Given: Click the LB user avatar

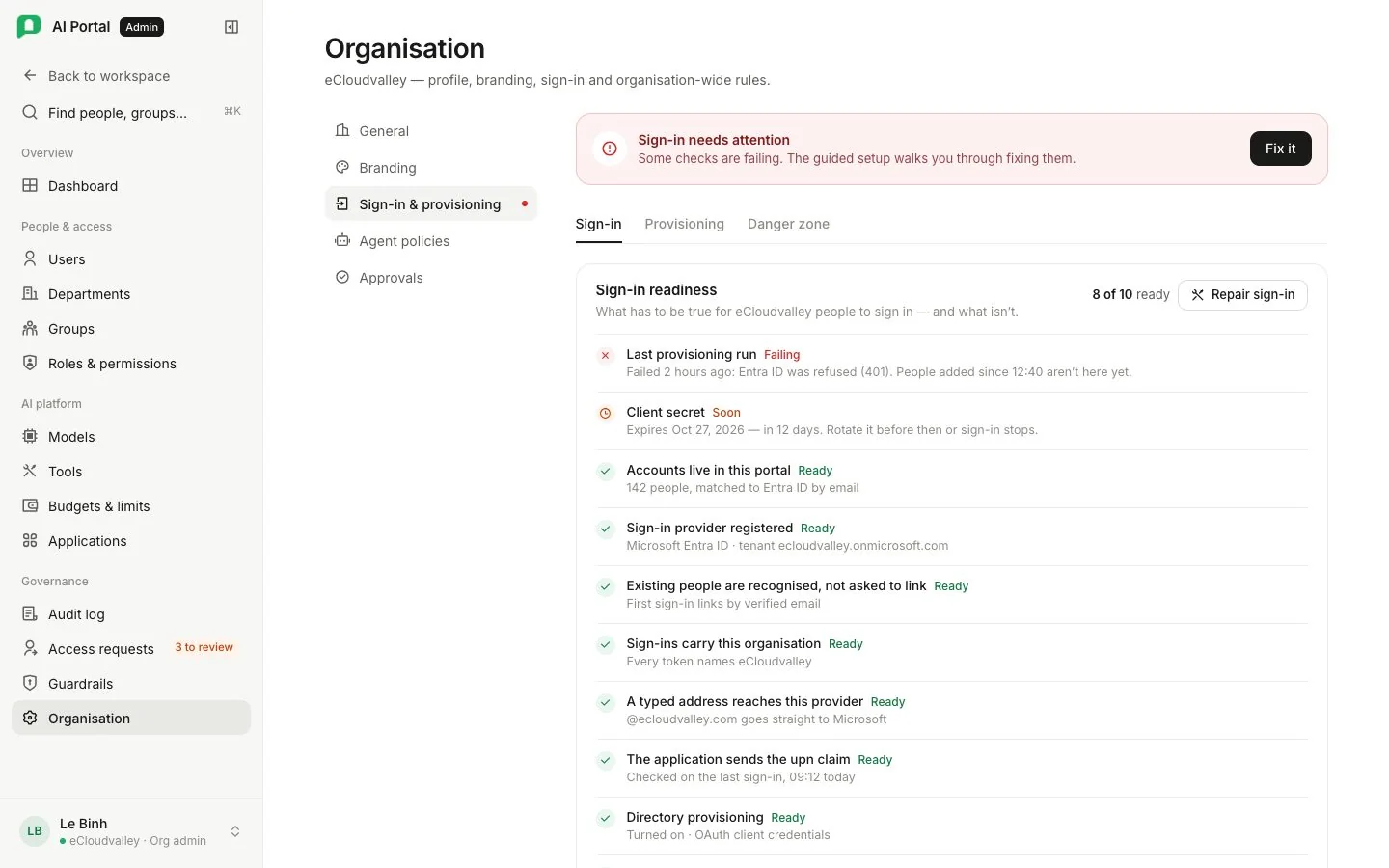Looking at the screenshot, I should tap(35, 831).
